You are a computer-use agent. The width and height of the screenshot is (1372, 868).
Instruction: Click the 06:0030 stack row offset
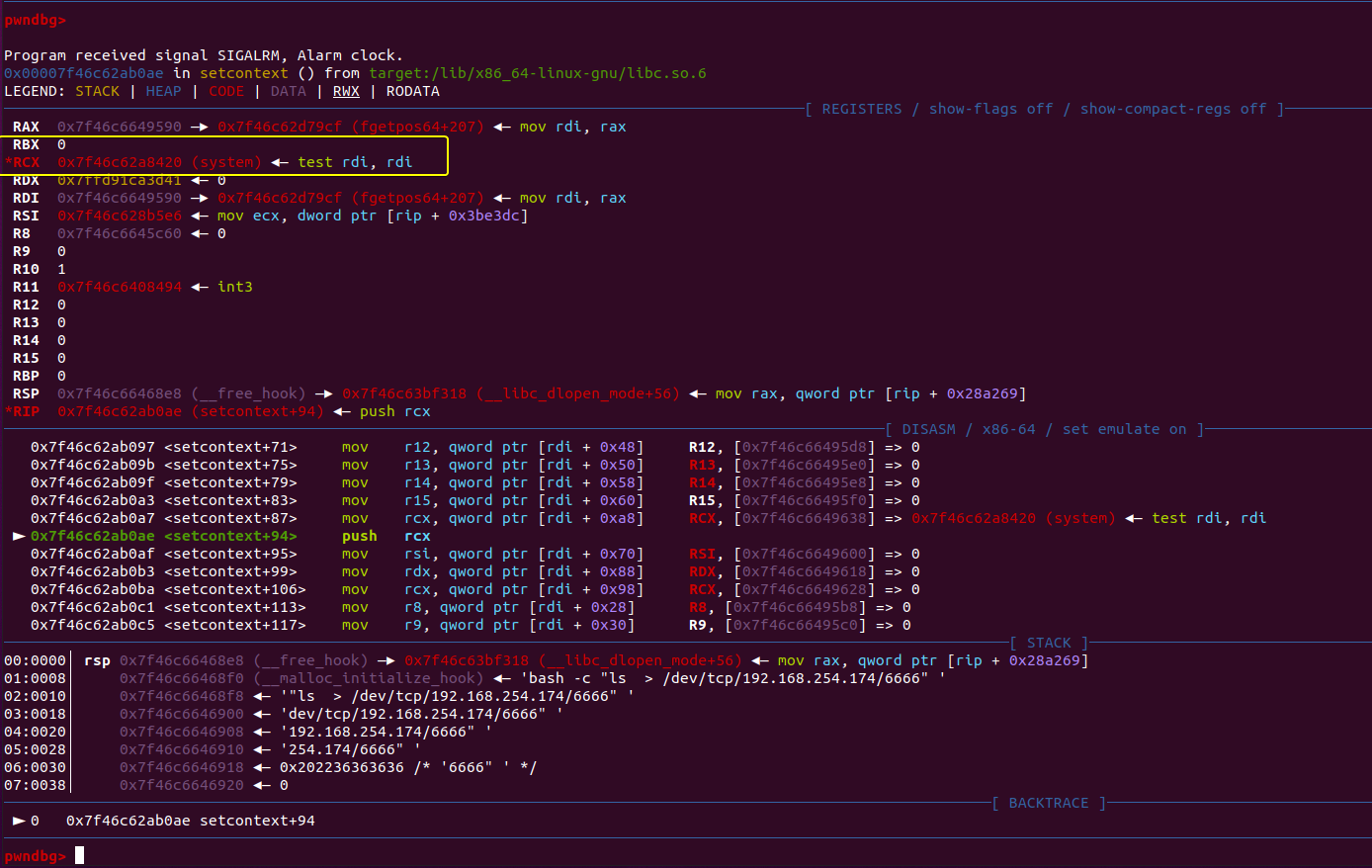tap(35, 767)
